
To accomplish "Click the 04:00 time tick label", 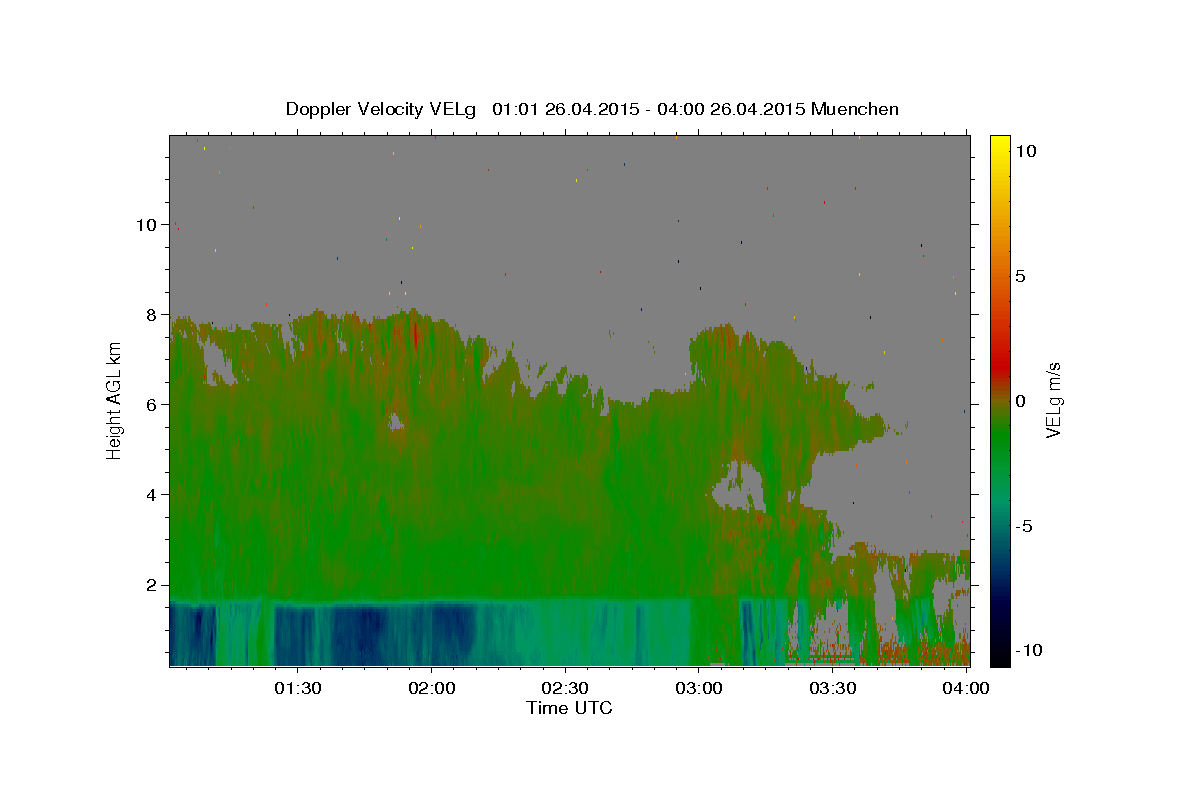I will (x=966, y=688).
